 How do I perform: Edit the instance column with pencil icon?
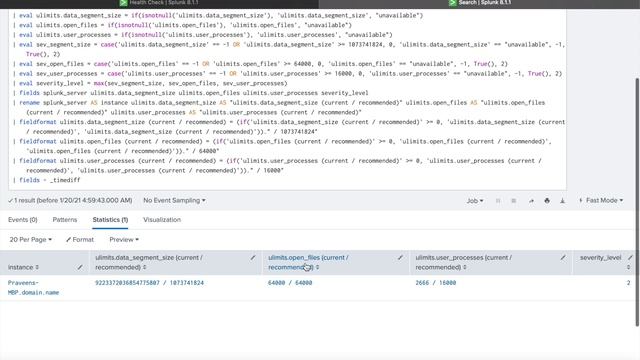pyautogui.click(x=80, y=267)
